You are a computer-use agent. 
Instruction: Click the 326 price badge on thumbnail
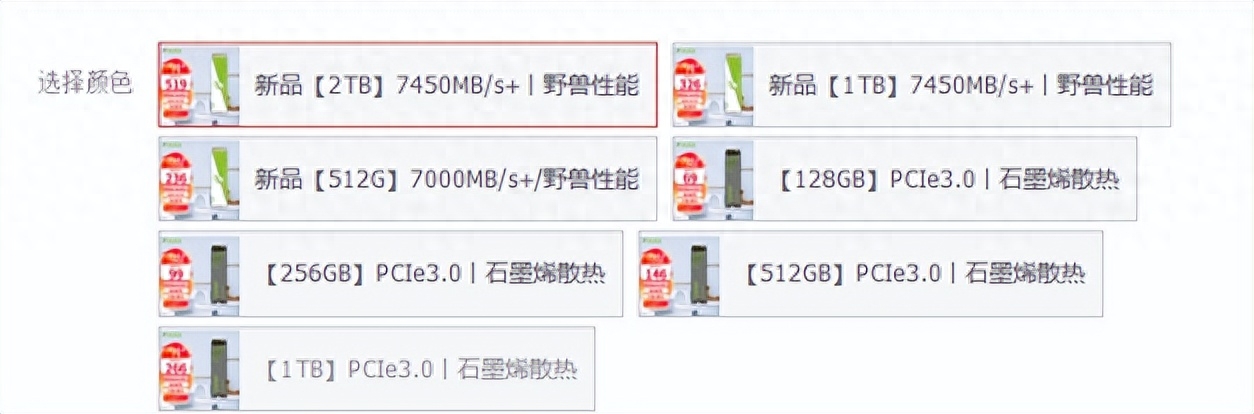coord(692,84)
